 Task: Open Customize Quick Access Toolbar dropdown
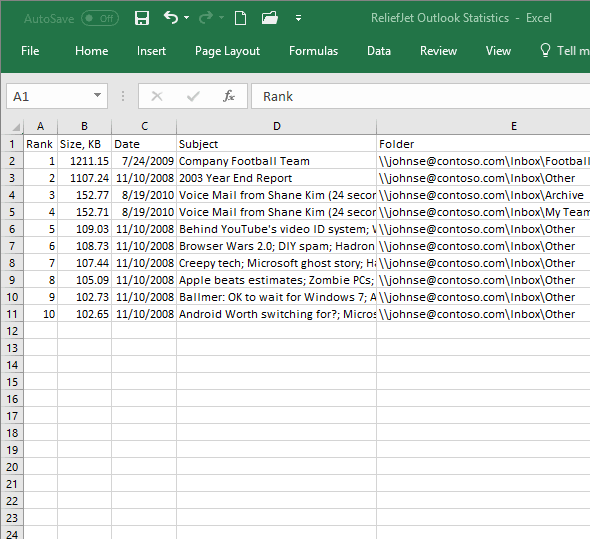point(298,18)
